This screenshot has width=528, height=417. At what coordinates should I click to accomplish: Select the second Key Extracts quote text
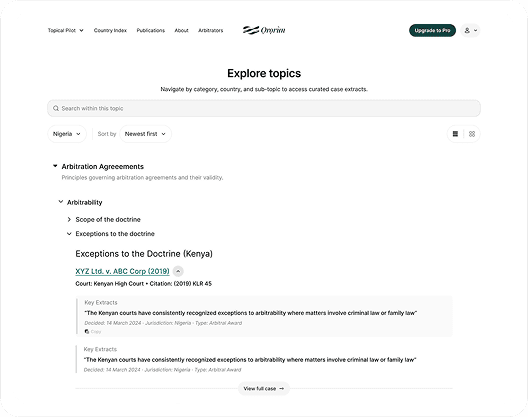(x=250, y=360)
